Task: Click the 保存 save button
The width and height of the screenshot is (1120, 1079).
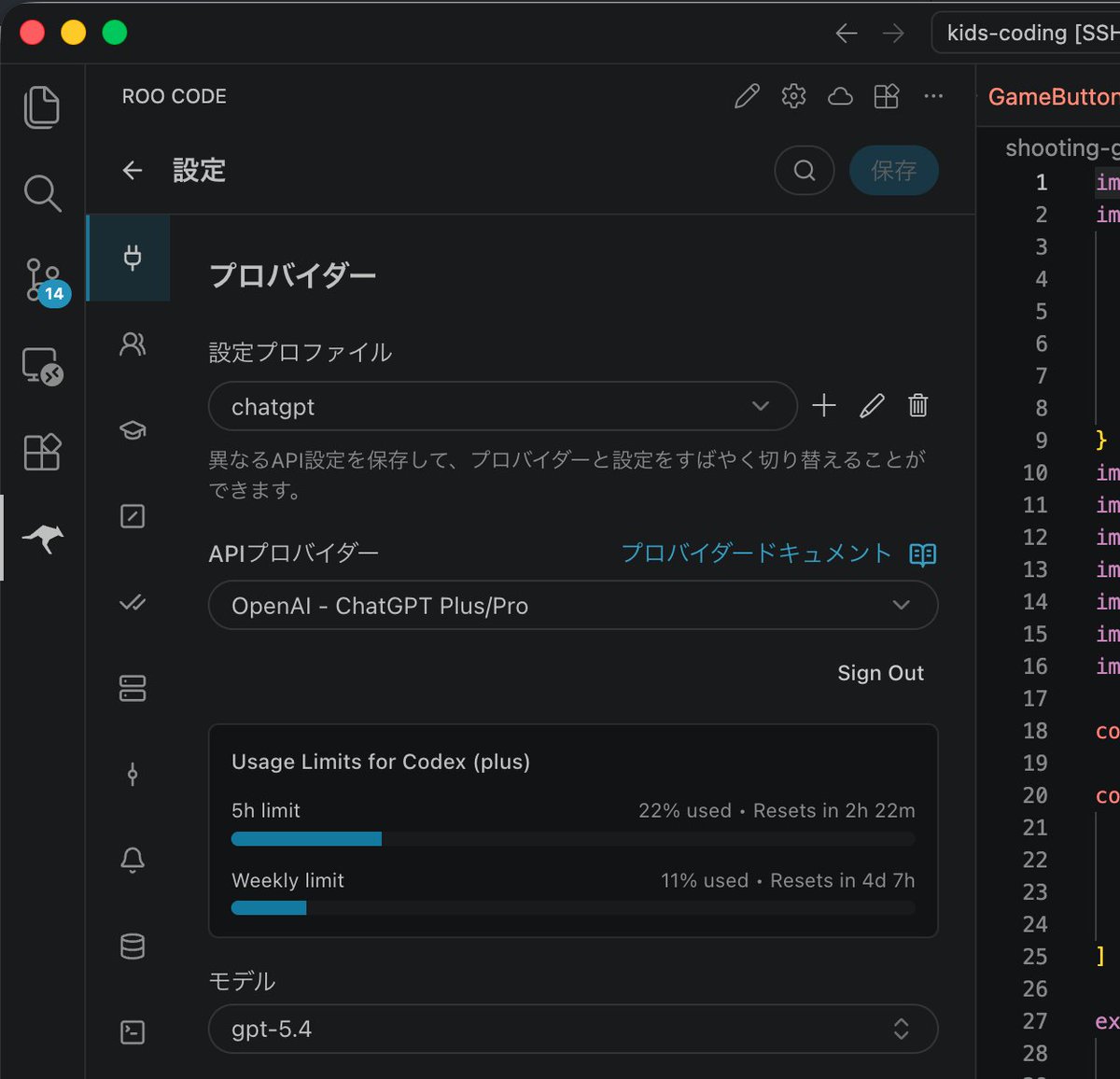Action: 893,170
